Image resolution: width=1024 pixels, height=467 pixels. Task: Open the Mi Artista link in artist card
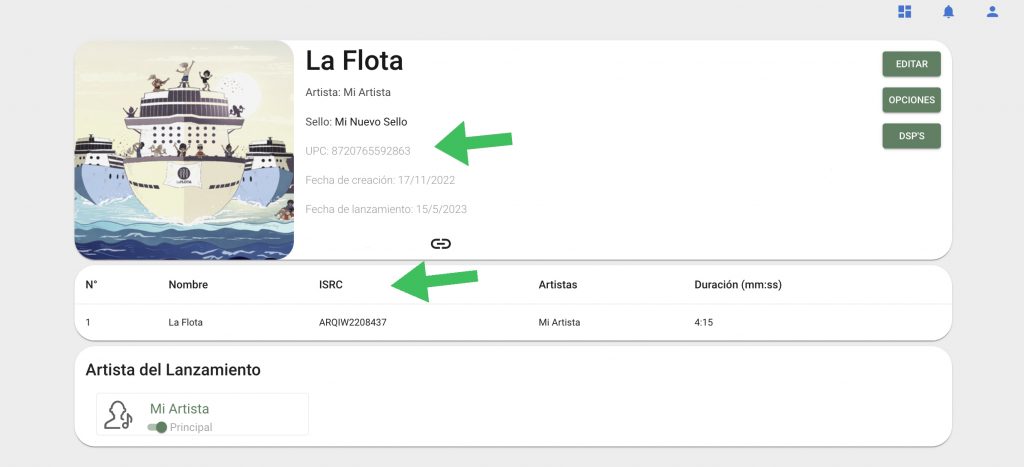tap(180, 409)
